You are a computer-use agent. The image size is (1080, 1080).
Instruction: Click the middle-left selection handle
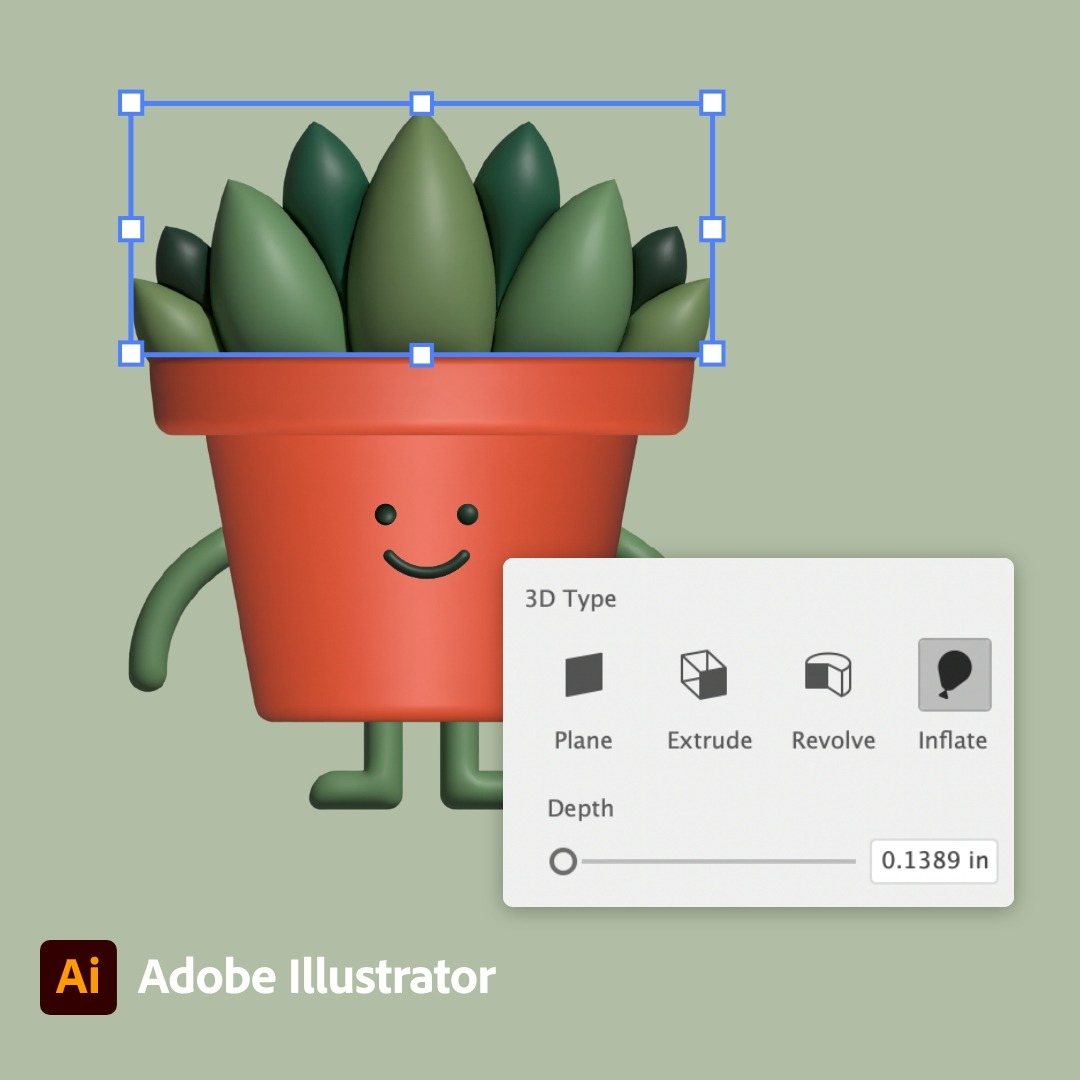point(131,229)
